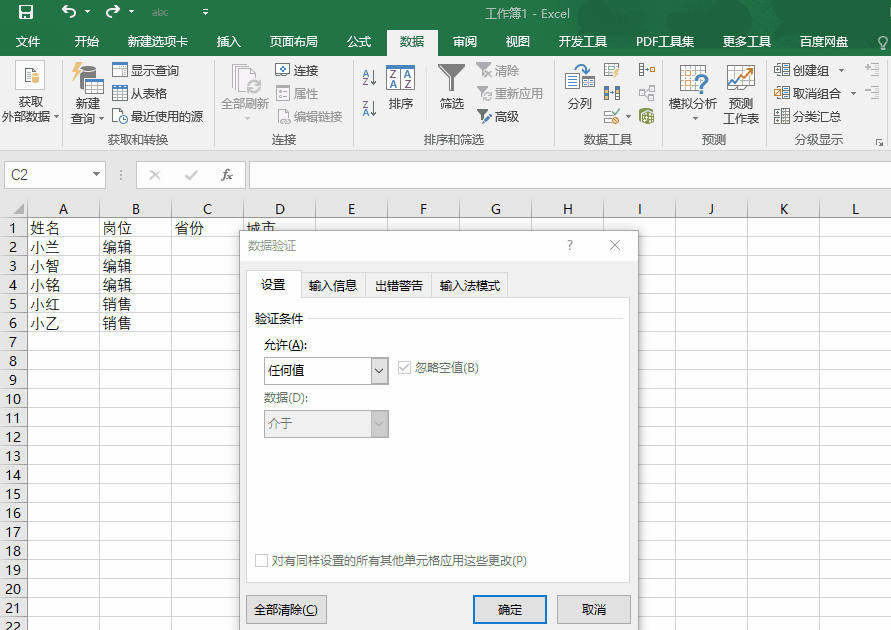Undo the last action

point(69,11)
